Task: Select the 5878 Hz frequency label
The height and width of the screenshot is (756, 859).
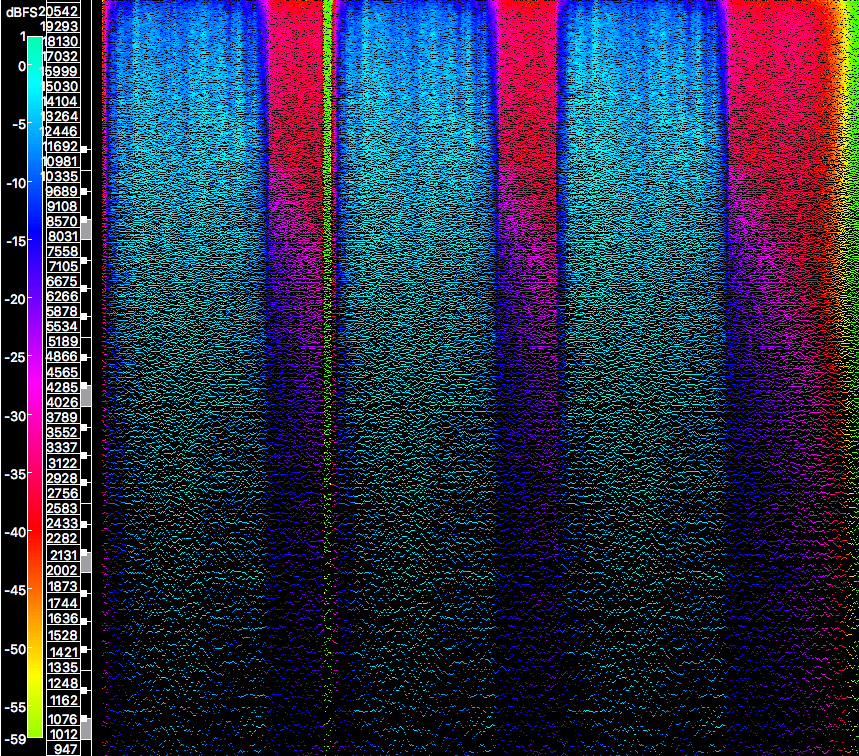Action: pyautogui.click(x=62, y=311)
